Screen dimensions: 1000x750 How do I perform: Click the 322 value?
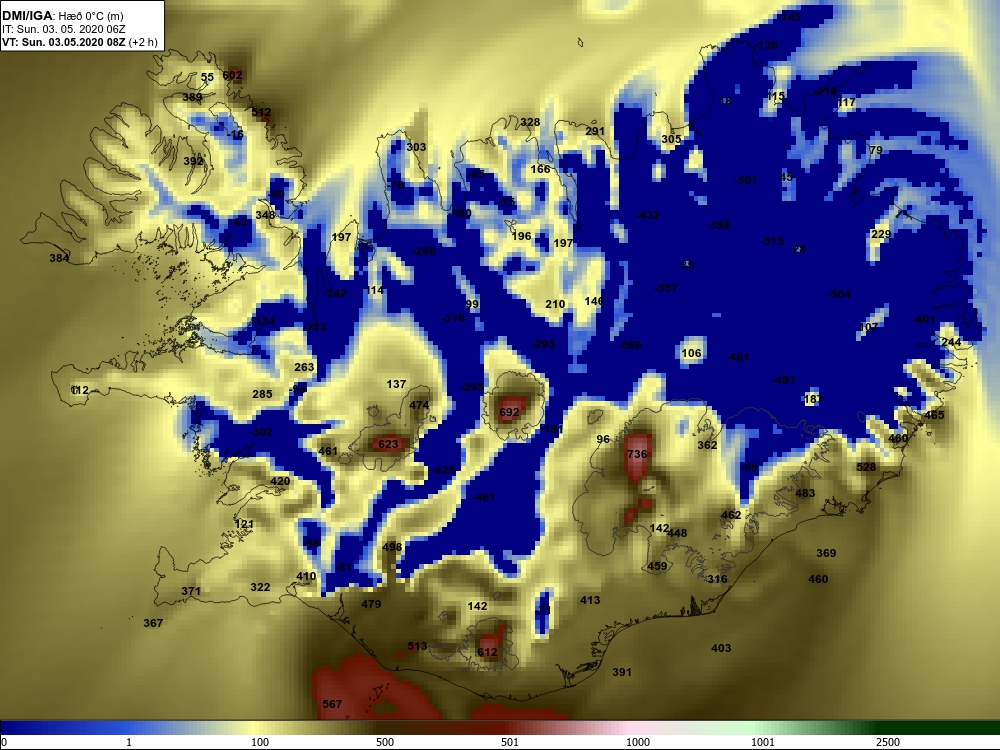(260, 587)
